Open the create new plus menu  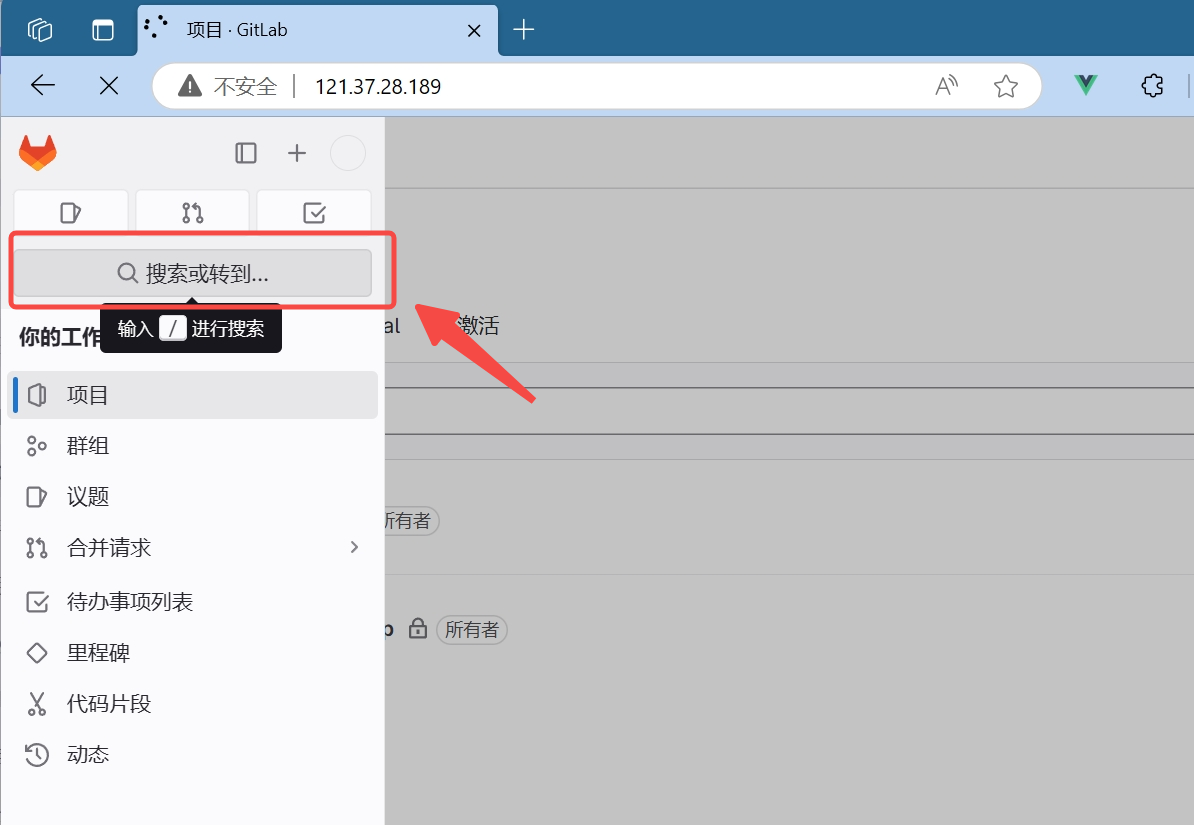(297, 153)
